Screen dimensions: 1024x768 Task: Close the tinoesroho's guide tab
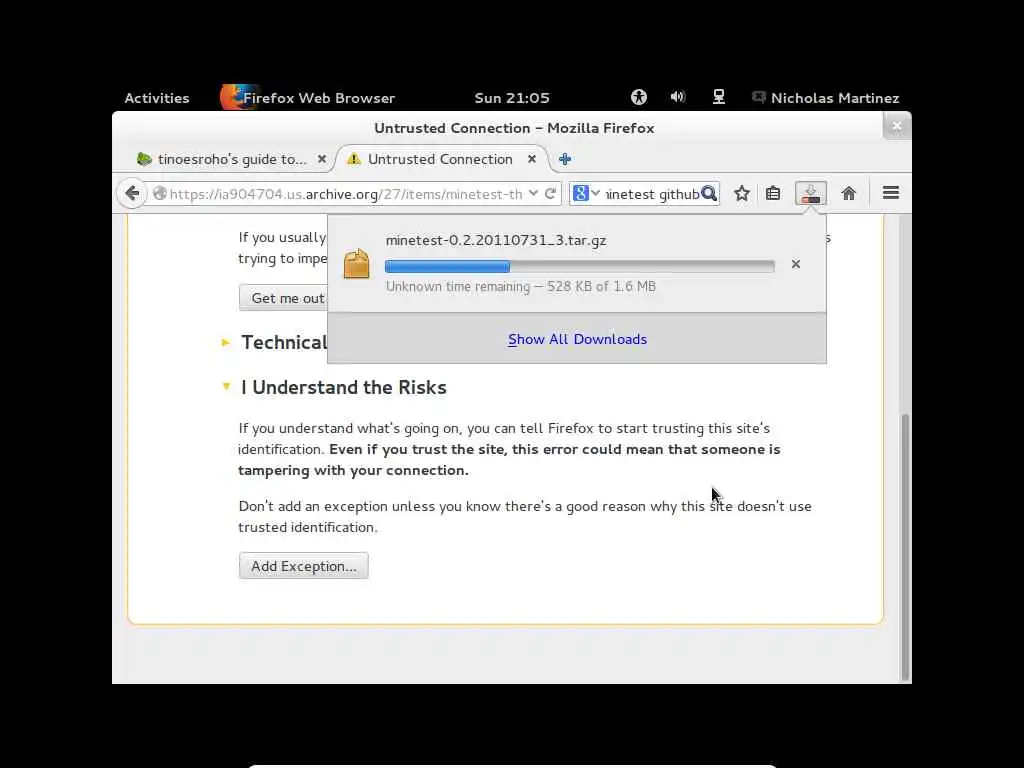pos(321,159)
